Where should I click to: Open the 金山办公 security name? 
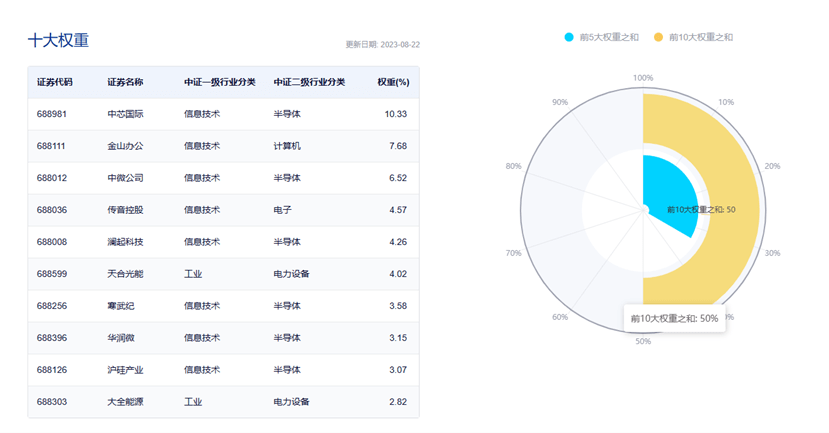[x=125, y=146]
